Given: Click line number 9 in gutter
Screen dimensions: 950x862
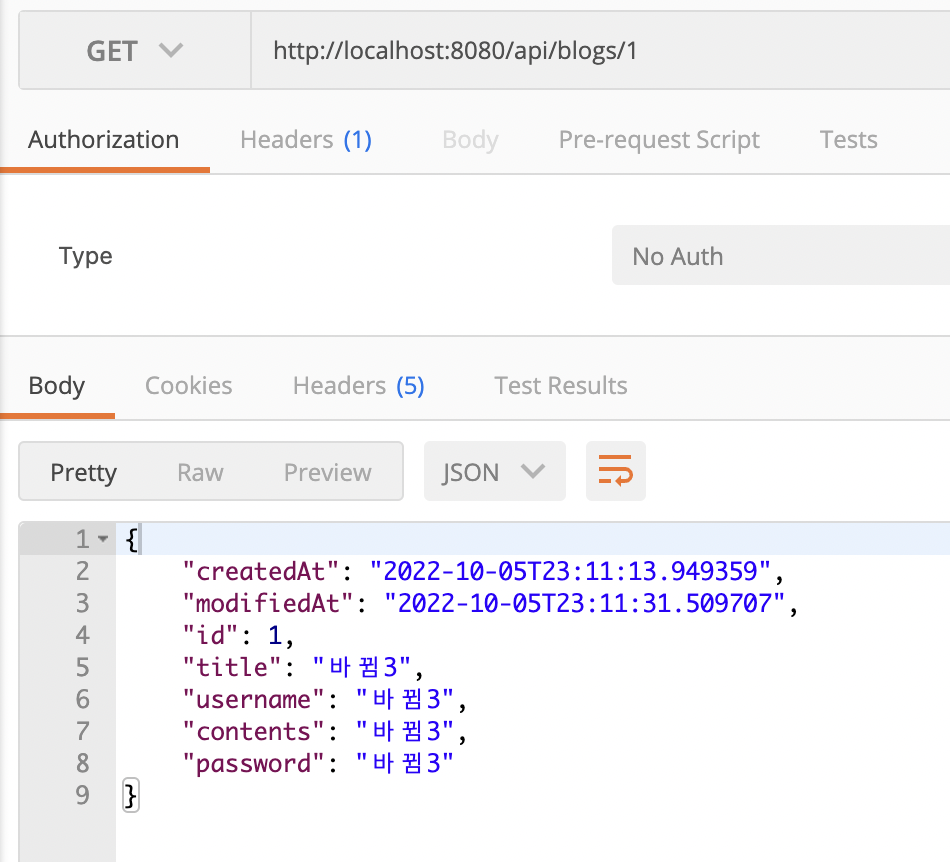Looking at the screenshot, I should click(x=82, y=795).
